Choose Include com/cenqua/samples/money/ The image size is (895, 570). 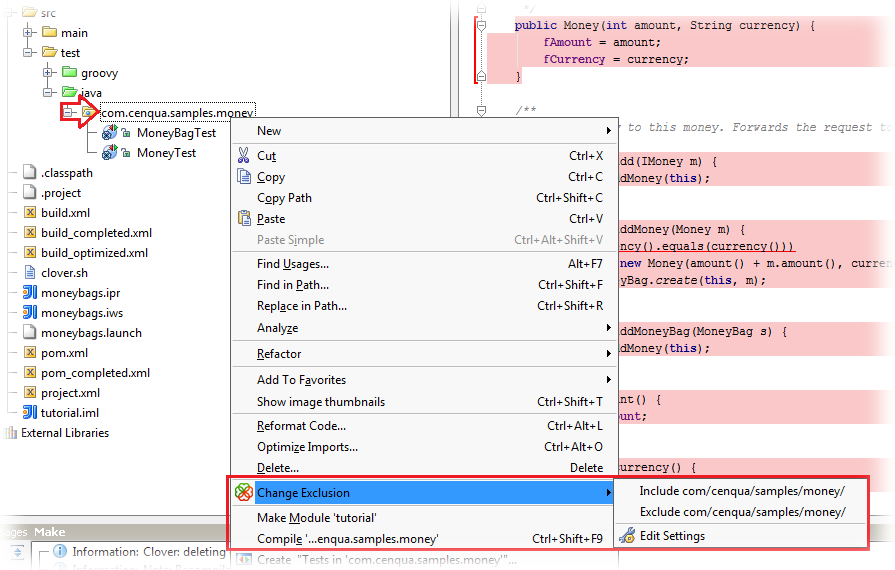pos(741,491)
